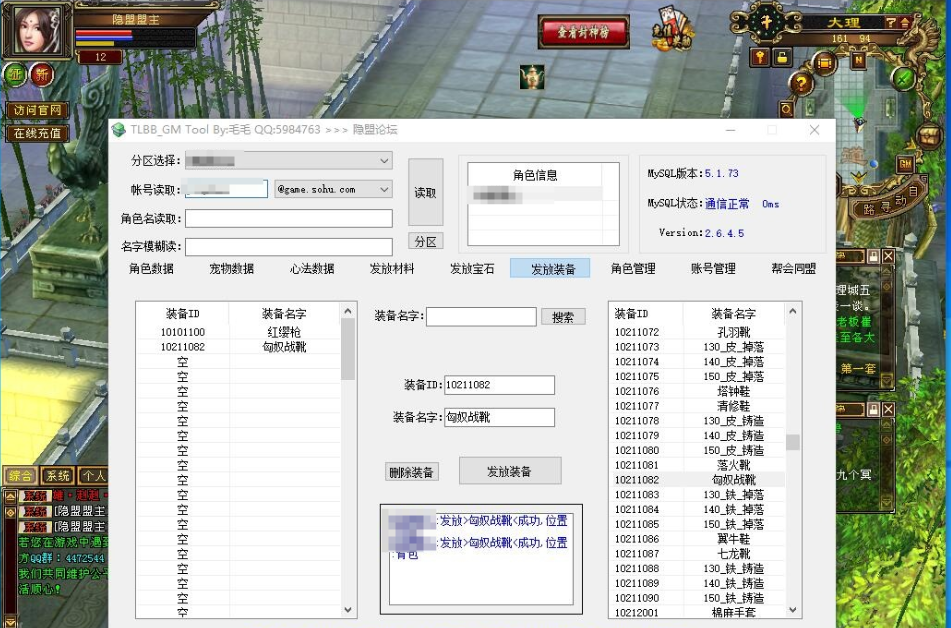Switch to the 角色数据 tab

pos(151,268)
